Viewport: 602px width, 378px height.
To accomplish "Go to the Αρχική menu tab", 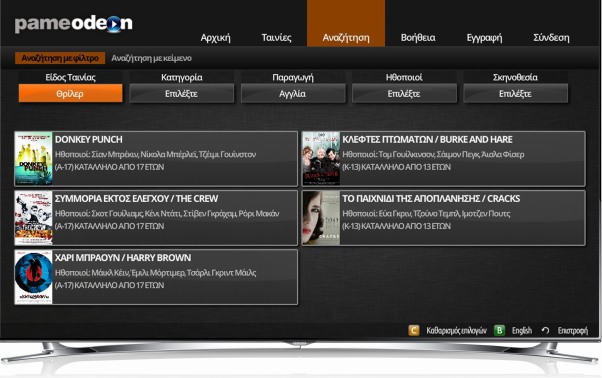I will pos(215,38).
